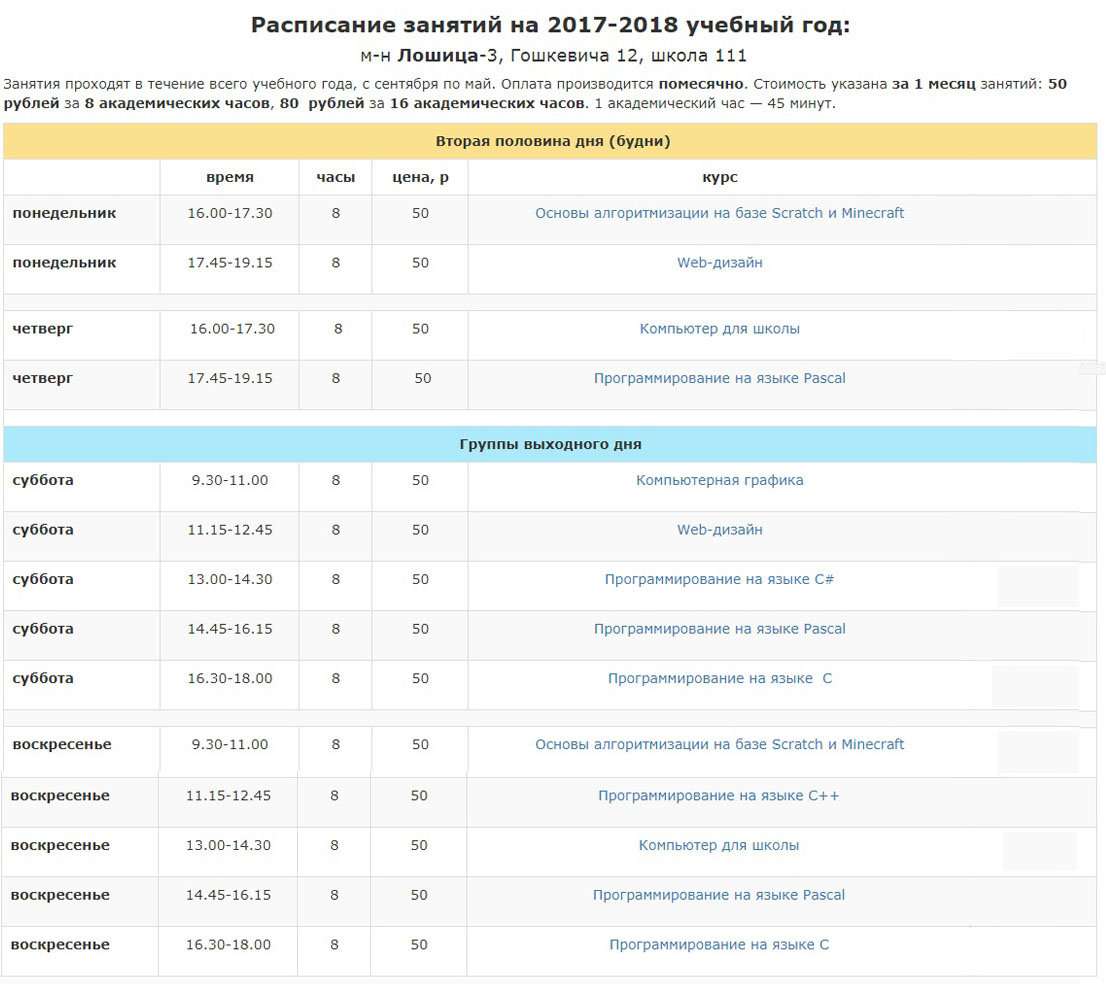Screen dimensions: 1106x984
Task: Click the воскресенье label in 16.30-18.00 row
Action: (x=60, y=944)
